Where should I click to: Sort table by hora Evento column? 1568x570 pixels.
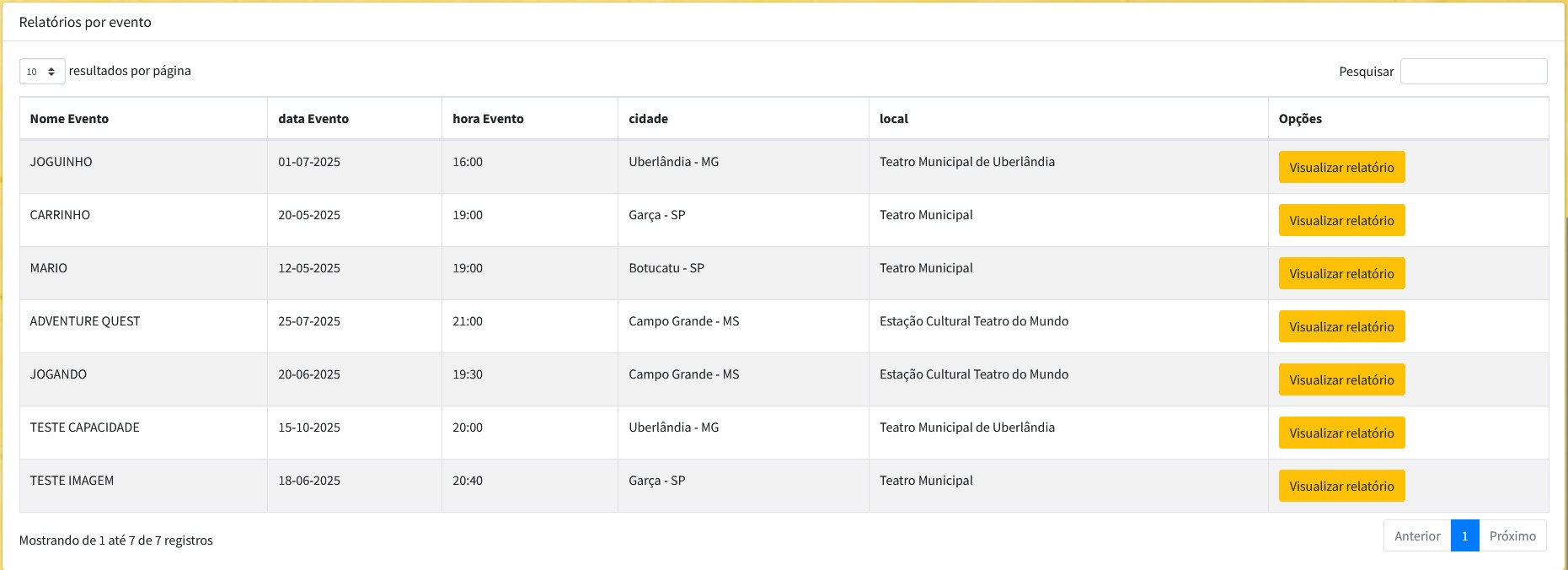488,119
